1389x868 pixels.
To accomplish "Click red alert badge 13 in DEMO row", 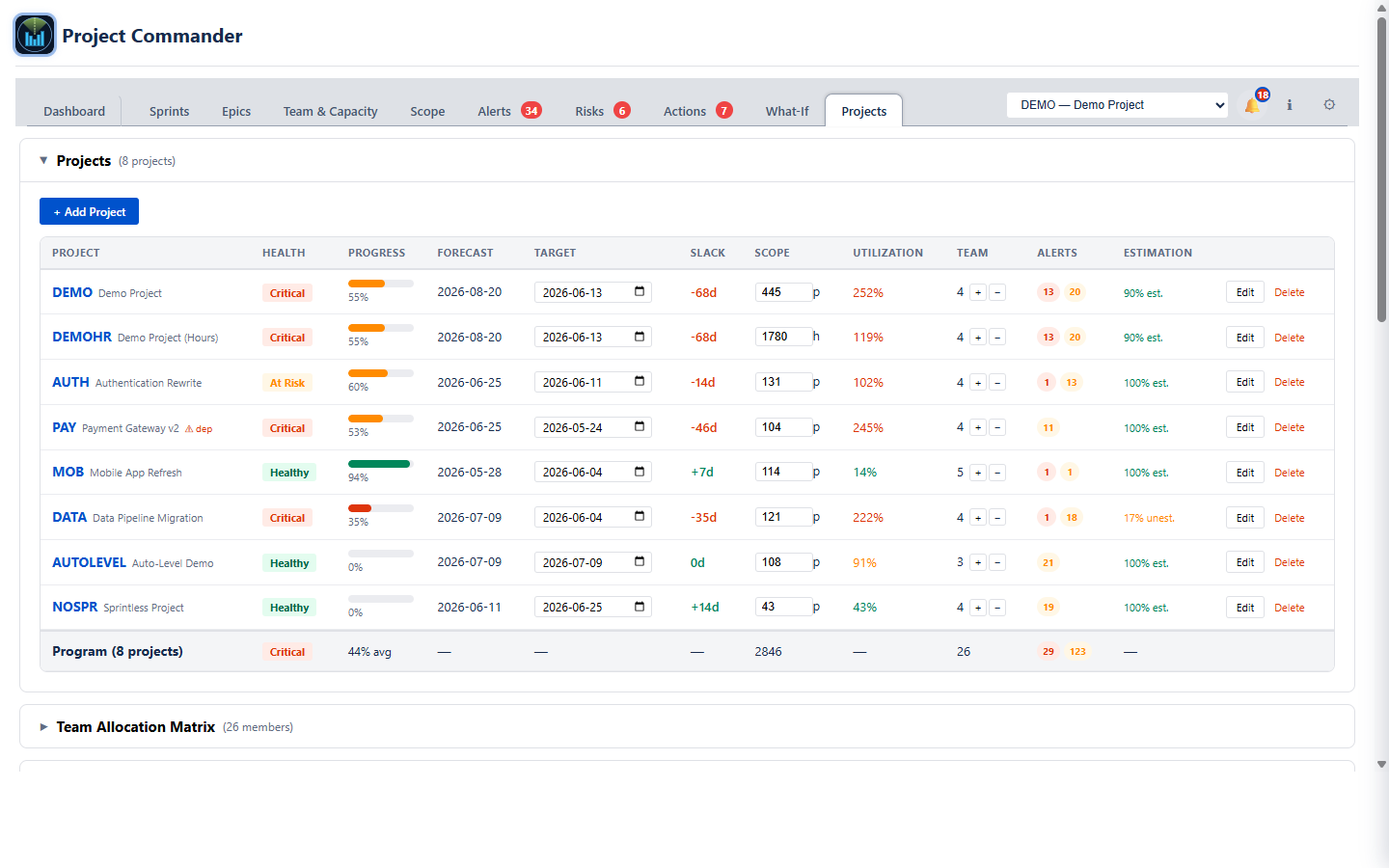I will [x=1048, y=292].
